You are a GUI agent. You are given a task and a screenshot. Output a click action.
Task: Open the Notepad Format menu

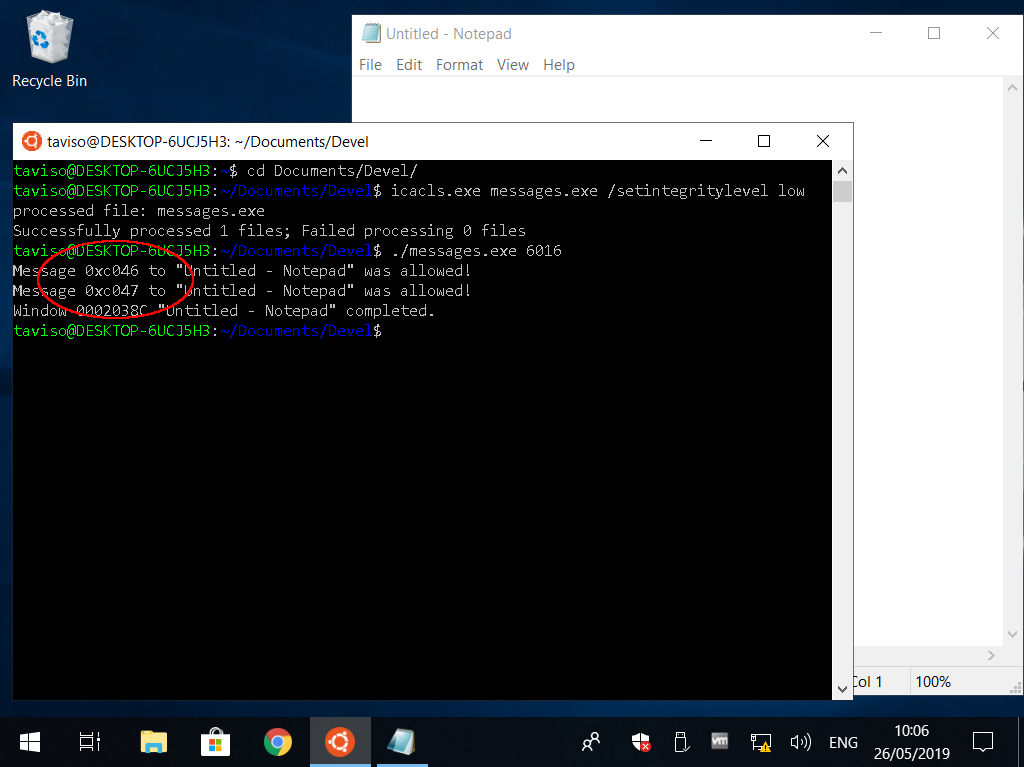pyautogui.click(x=459, y=65)
